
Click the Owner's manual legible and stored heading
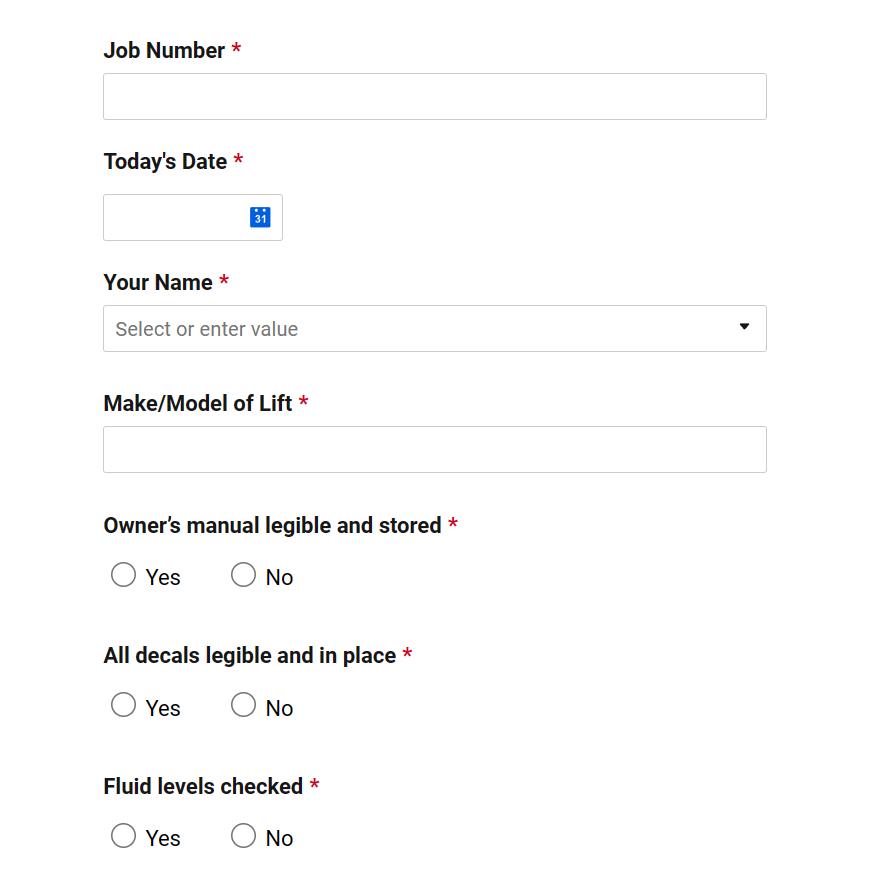coord(272,526)
